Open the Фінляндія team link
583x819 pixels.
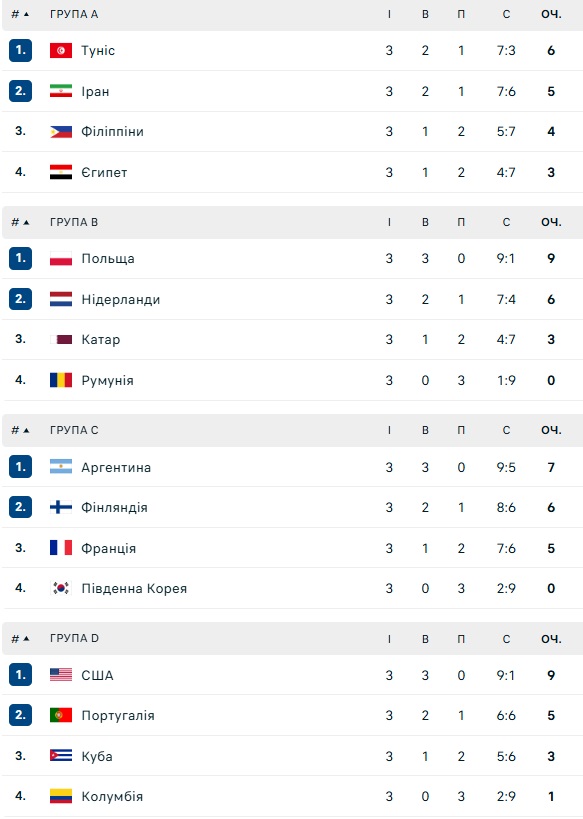pyautogui.click(x=114, y=507)
